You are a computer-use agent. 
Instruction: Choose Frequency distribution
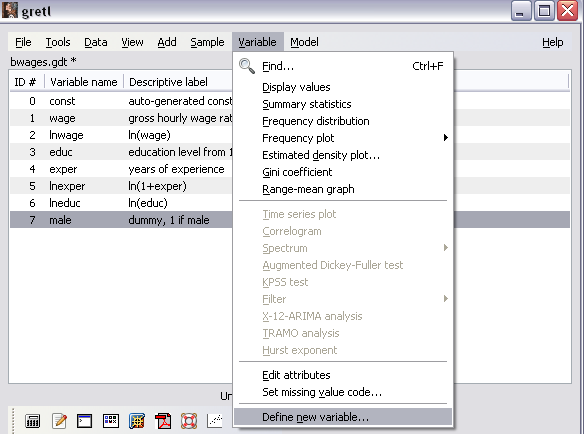coord(343,121)
